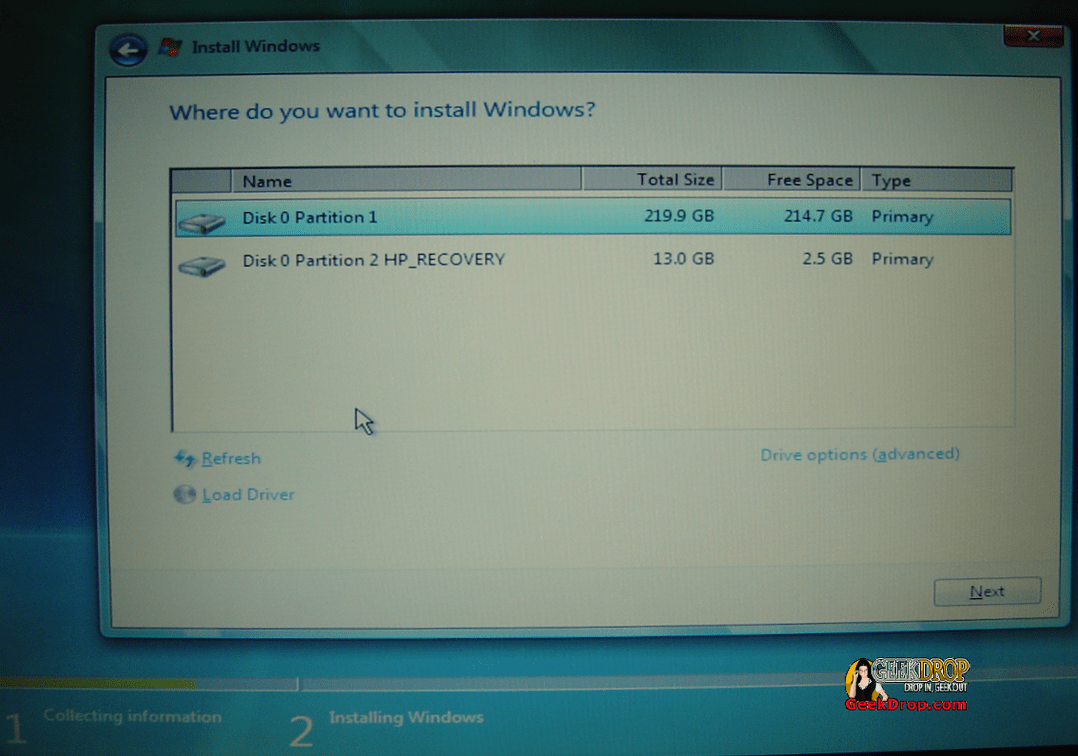Click Primary type of HP_RECOVERY partition
Viewport: 1078px width, 756px height.
[x=902, y=259]
